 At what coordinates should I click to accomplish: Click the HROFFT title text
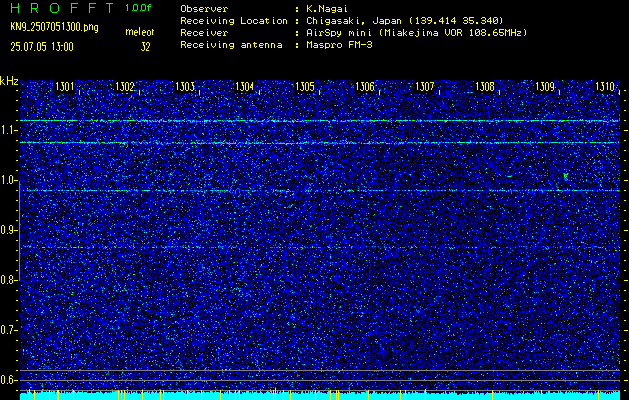pos(63,8)
